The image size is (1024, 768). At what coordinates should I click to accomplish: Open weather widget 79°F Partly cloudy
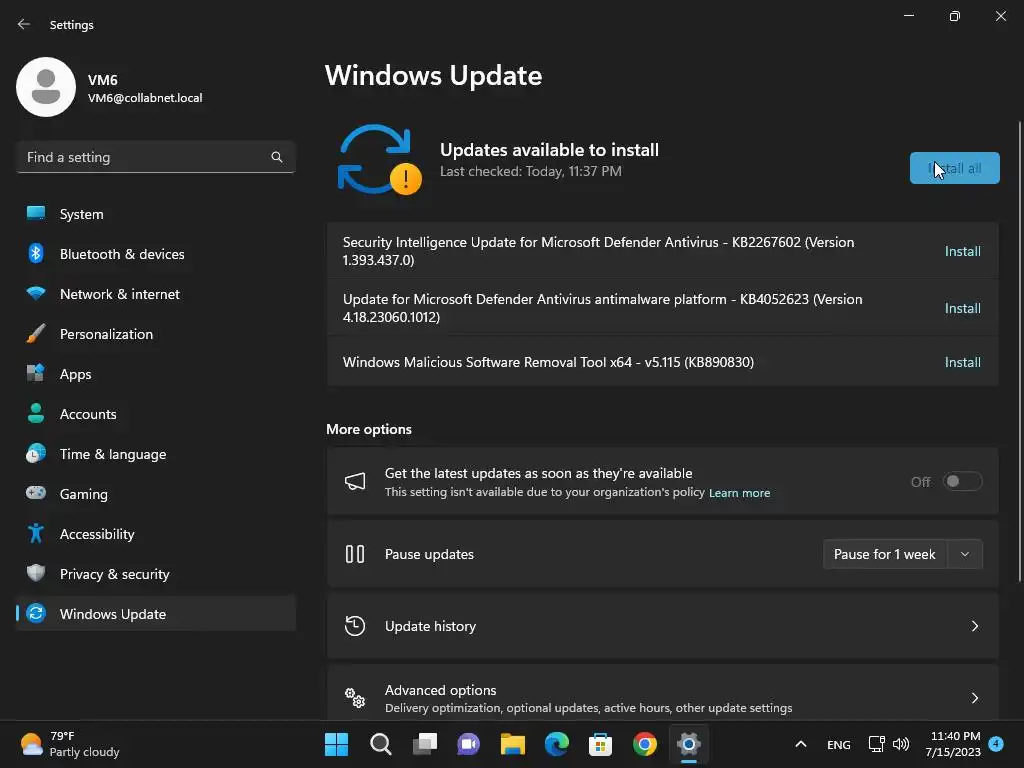69,744
